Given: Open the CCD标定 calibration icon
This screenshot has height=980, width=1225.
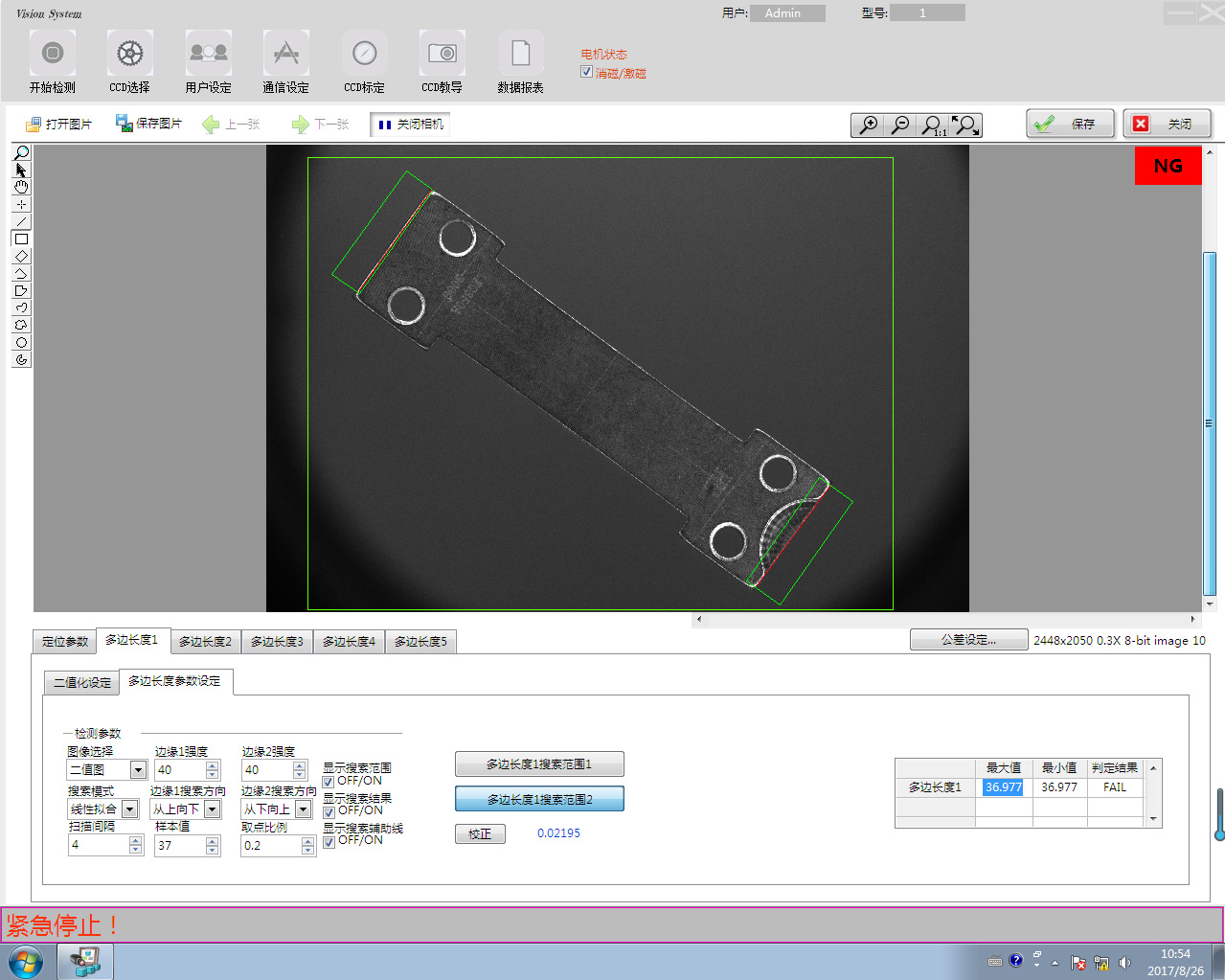Looking at the screenshot, I should pyautogui.click(x=364, y=54).
